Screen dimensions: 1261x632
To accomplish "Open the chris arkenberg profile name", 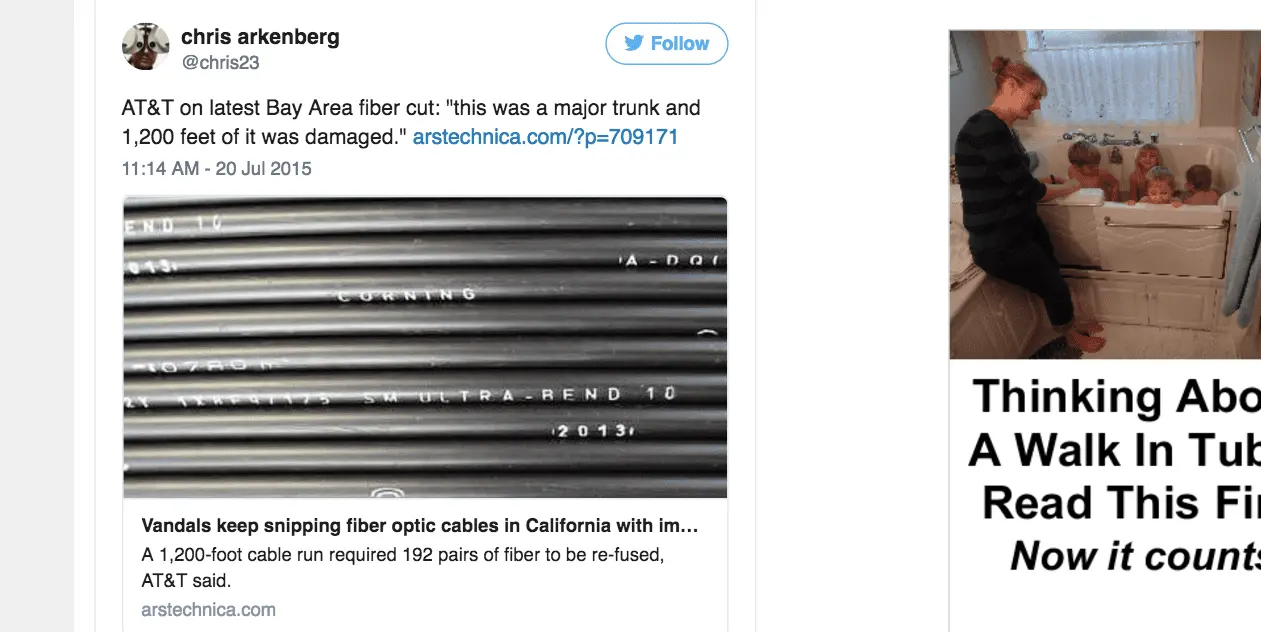I will pos(260,37).
